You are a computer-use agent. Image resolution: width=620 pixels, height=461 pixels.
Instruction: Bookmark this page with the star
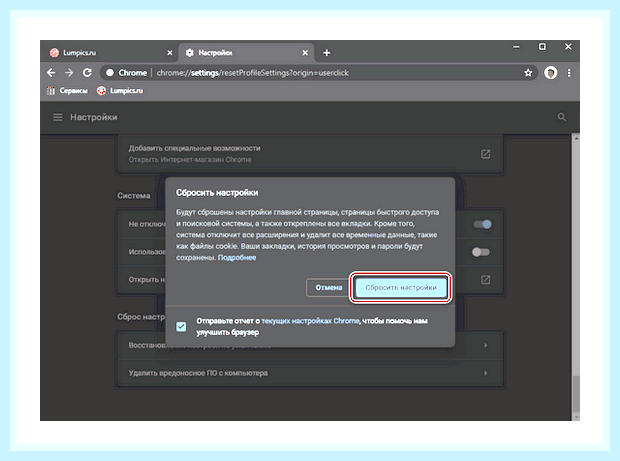coord(528,73)
